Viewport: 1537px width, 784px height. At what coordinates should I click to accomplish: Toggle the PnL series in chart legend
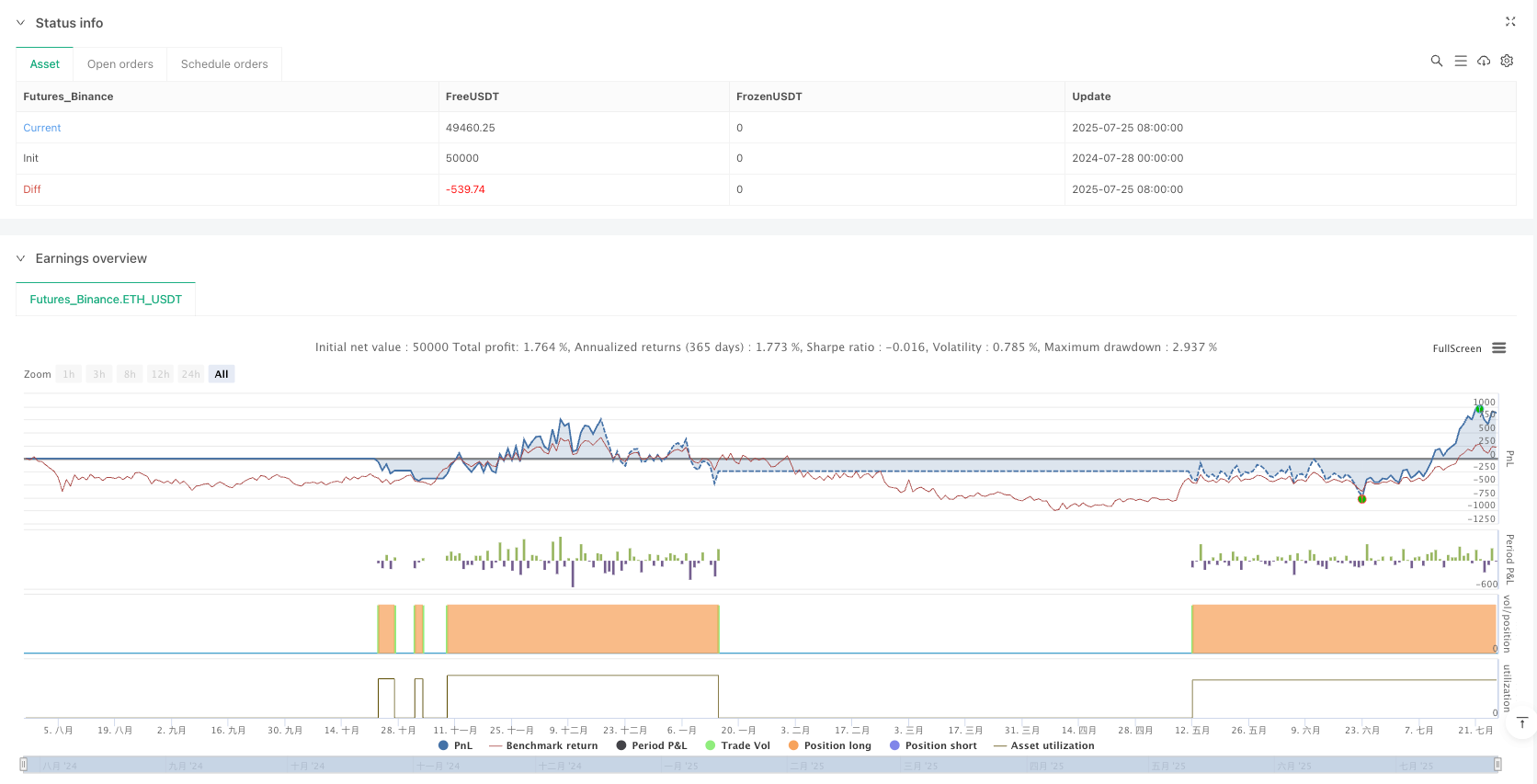click(x=455, y=745)
